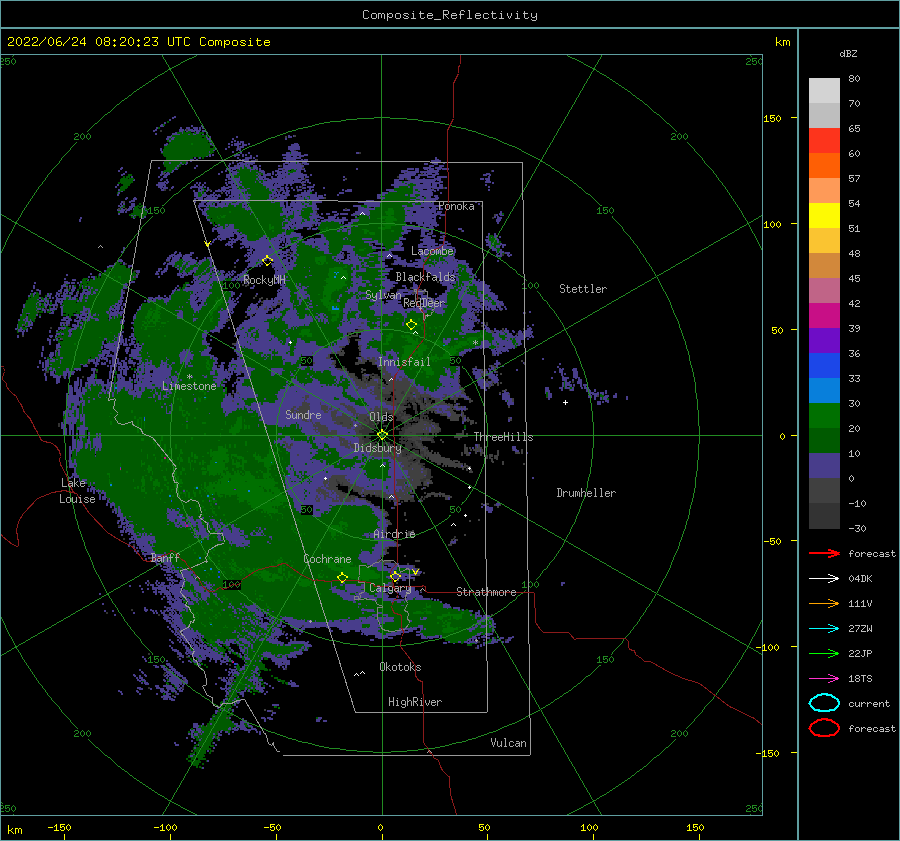Click the Lacombe label
This screenshot has width=900, height=841.
pyautogui.click(x=432, y=251)
